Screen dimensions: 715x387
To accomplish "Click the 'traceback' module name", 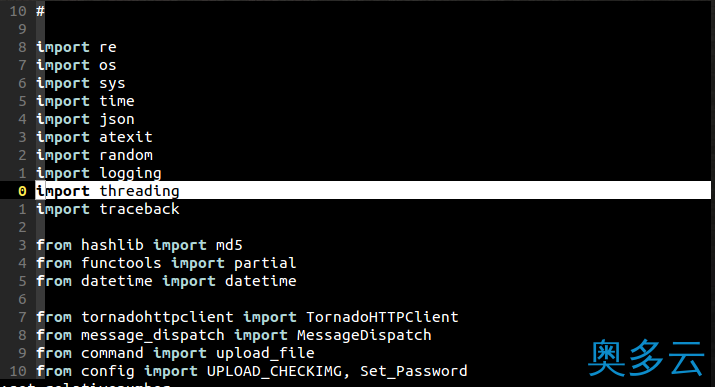I will point(140,209).
